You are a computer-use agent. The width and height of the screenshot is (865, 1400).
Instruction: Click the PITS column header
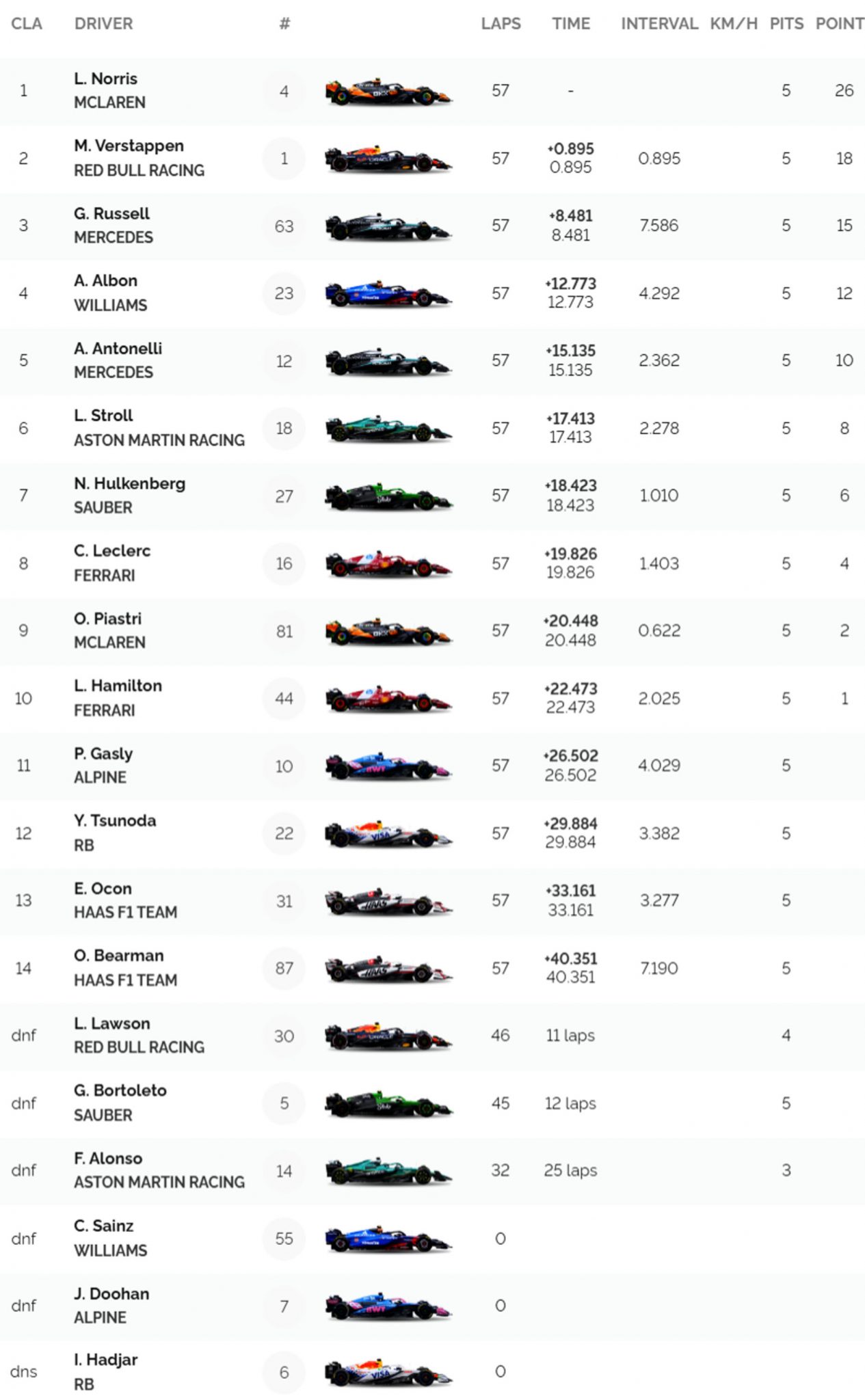pos(786,24)
